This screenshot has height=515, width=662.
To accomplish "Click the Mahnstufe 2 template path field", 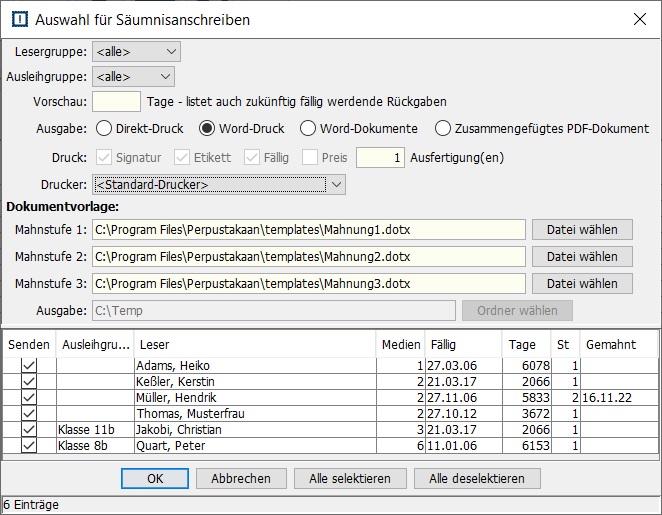I will tap(308, 257).
